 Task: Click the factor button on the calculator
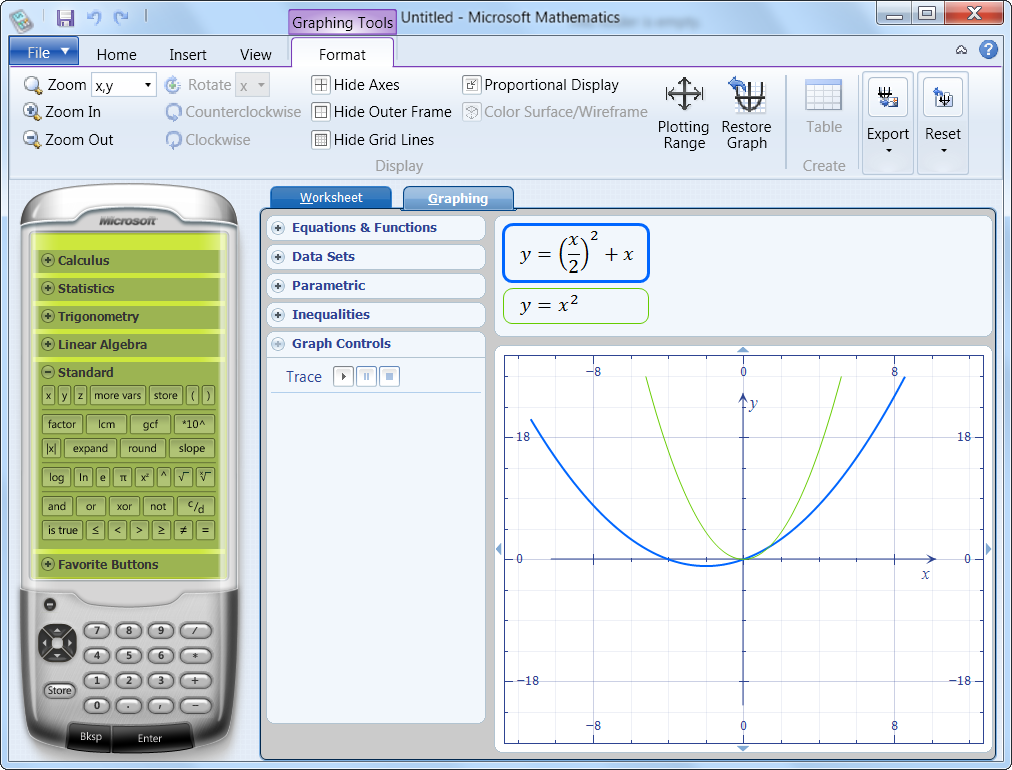click(61, 424)
